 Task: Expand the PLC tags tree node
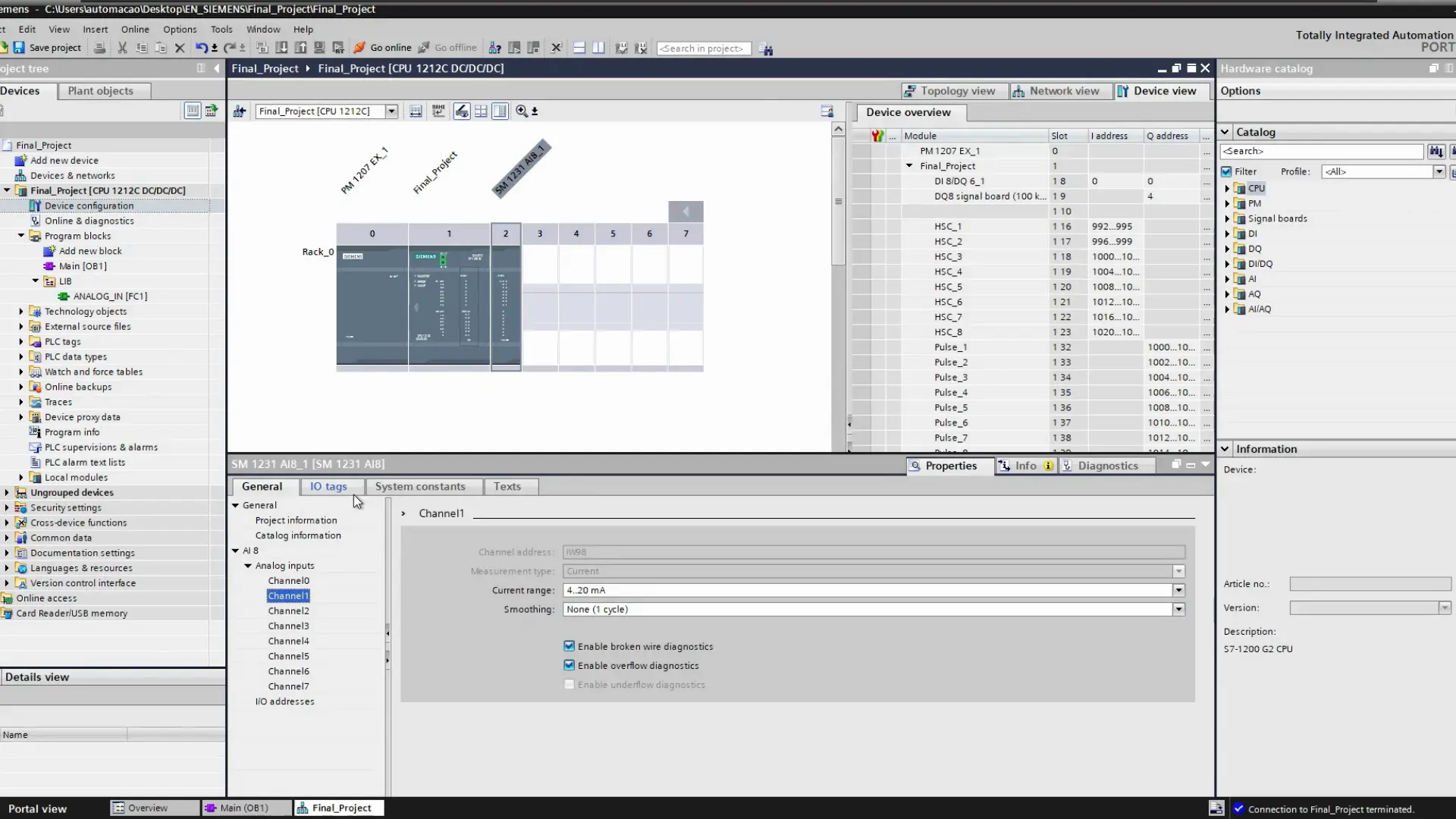[x=21, y=341]
